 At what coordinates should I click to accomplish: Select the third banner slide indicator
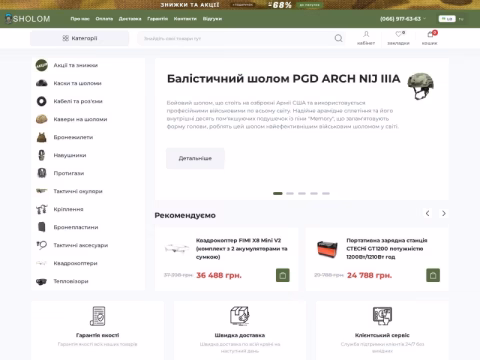coord(302,193)
